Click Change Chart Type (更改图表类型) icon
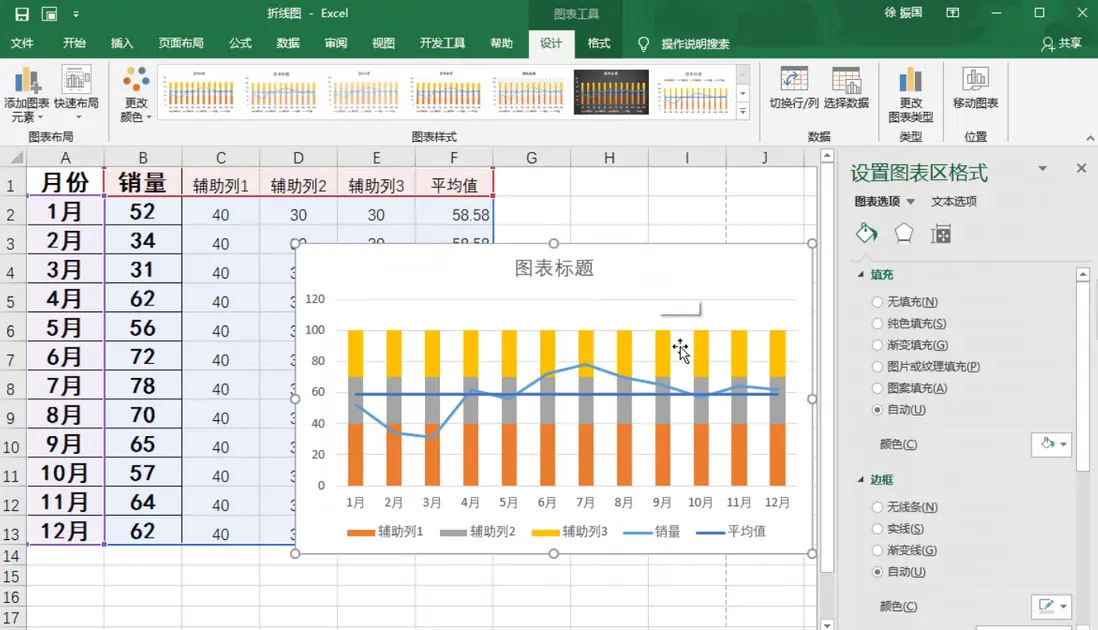The image size is (1098, 630). coord(910,82)
